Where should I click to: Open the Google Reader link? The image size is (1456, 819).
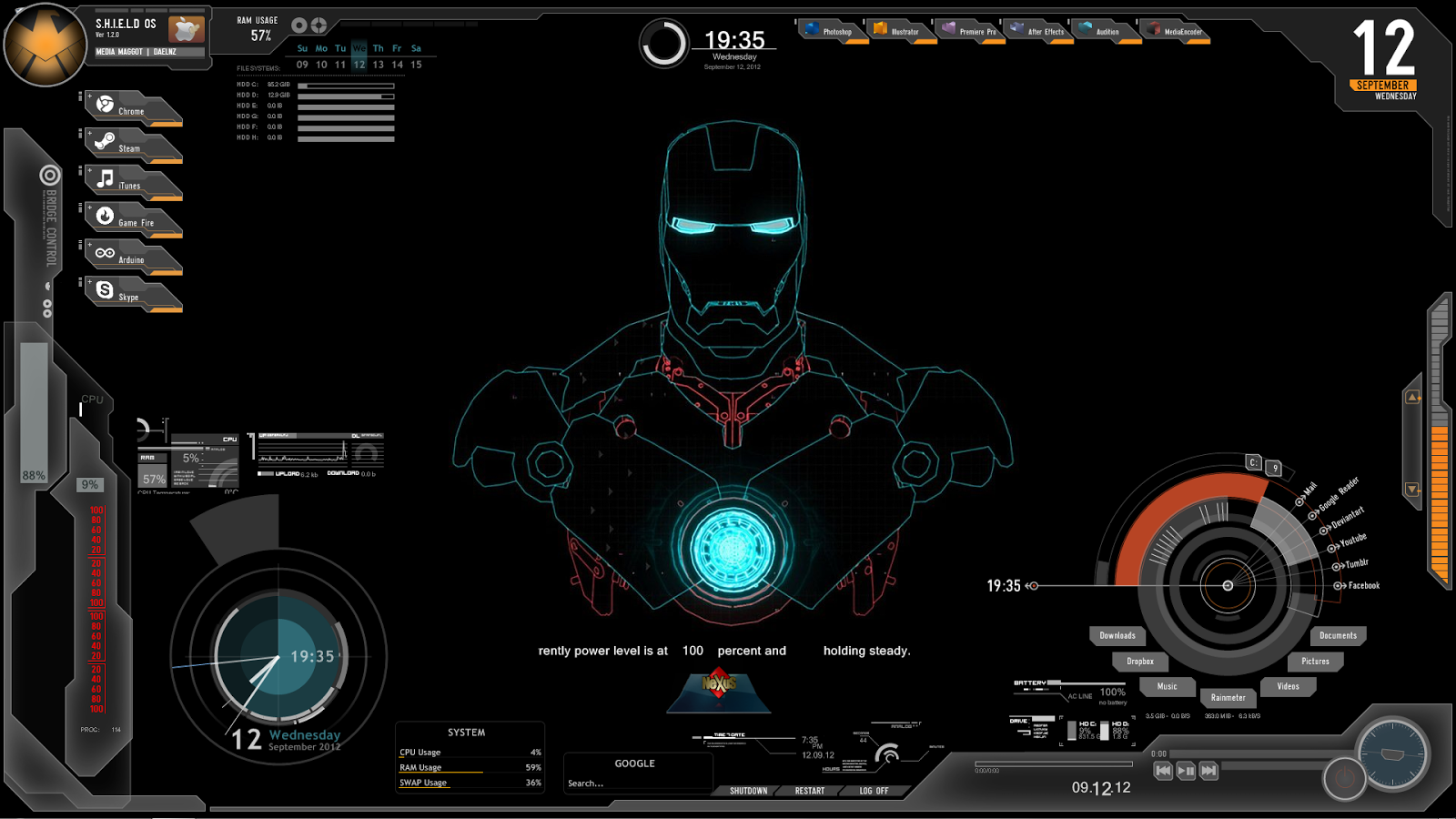[x=1334, y=497]
